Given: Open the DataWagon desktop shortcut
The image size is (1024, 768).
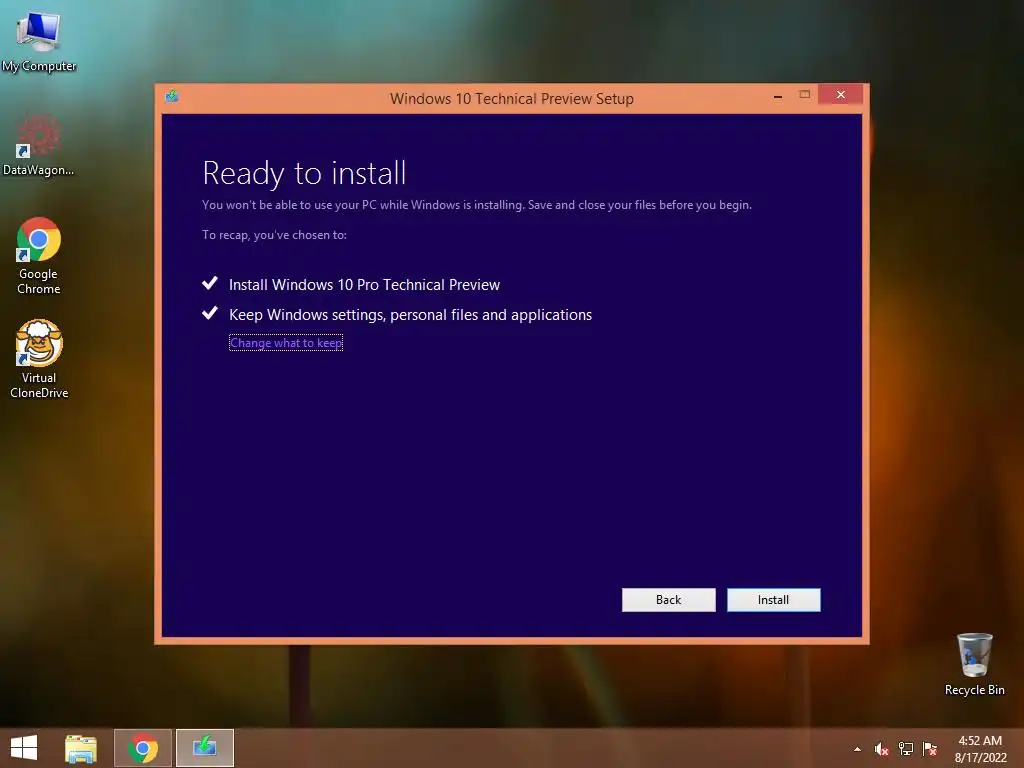Looking at the screenshot, I should tap(39, 146).
